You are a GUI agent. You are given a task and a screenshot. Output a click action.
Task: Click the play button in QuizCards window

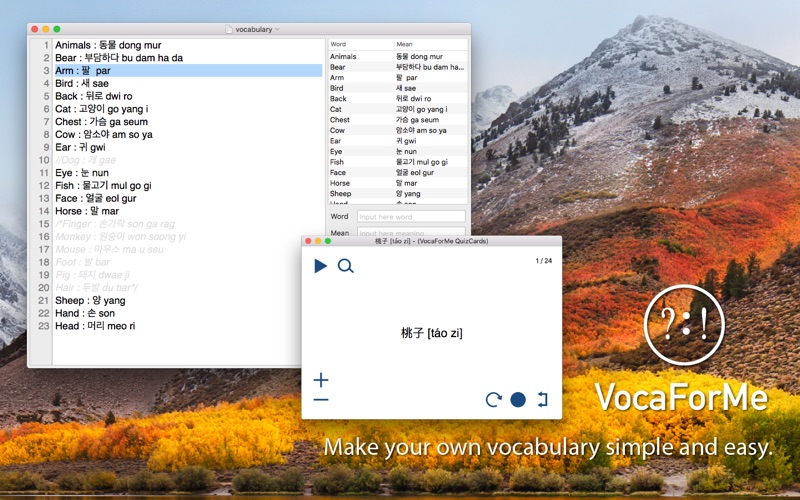click(x=320, y=266)
